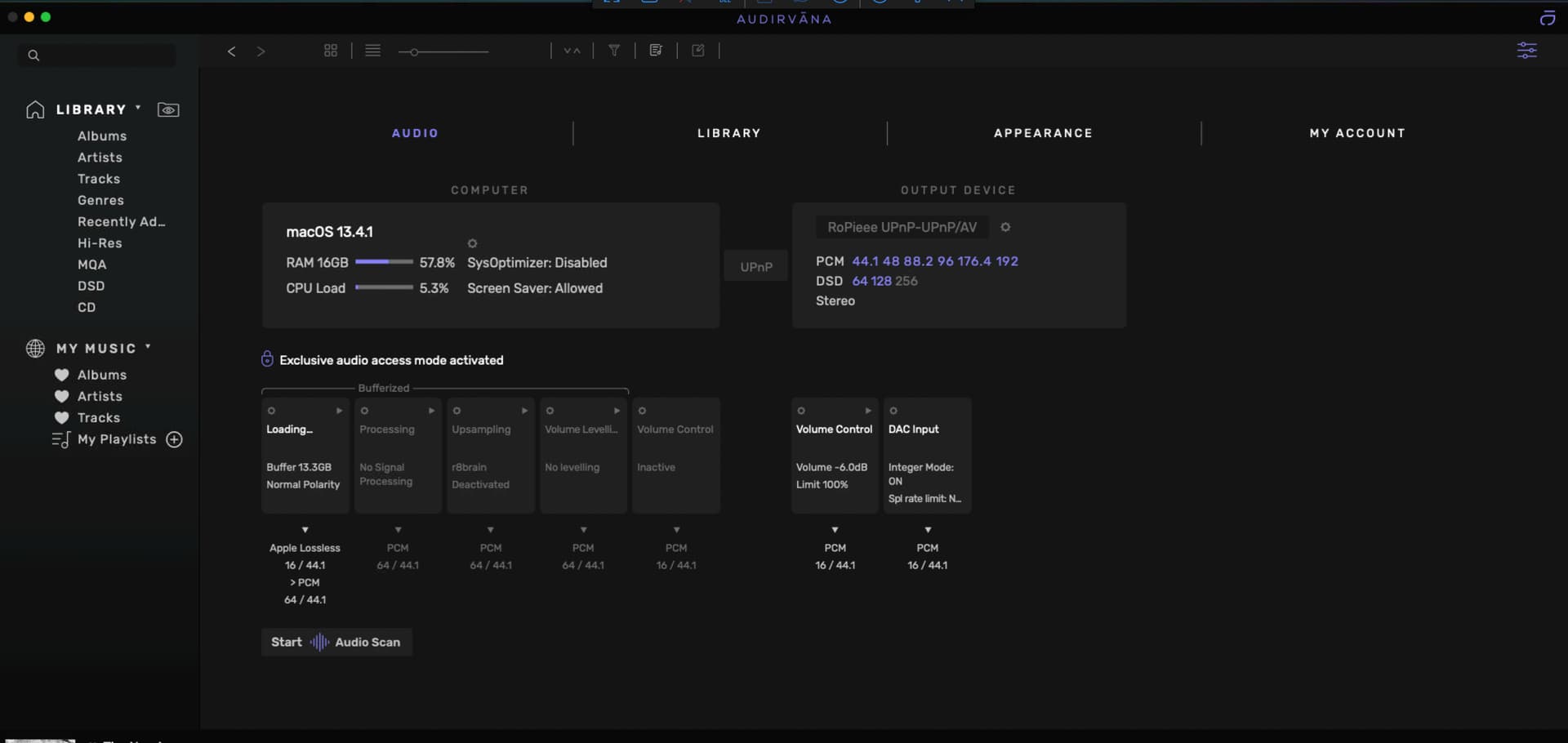The width and height of the screenshot is (1568, 743).
Task: Open MQA in the library sidebar
Action: [92, 265]
